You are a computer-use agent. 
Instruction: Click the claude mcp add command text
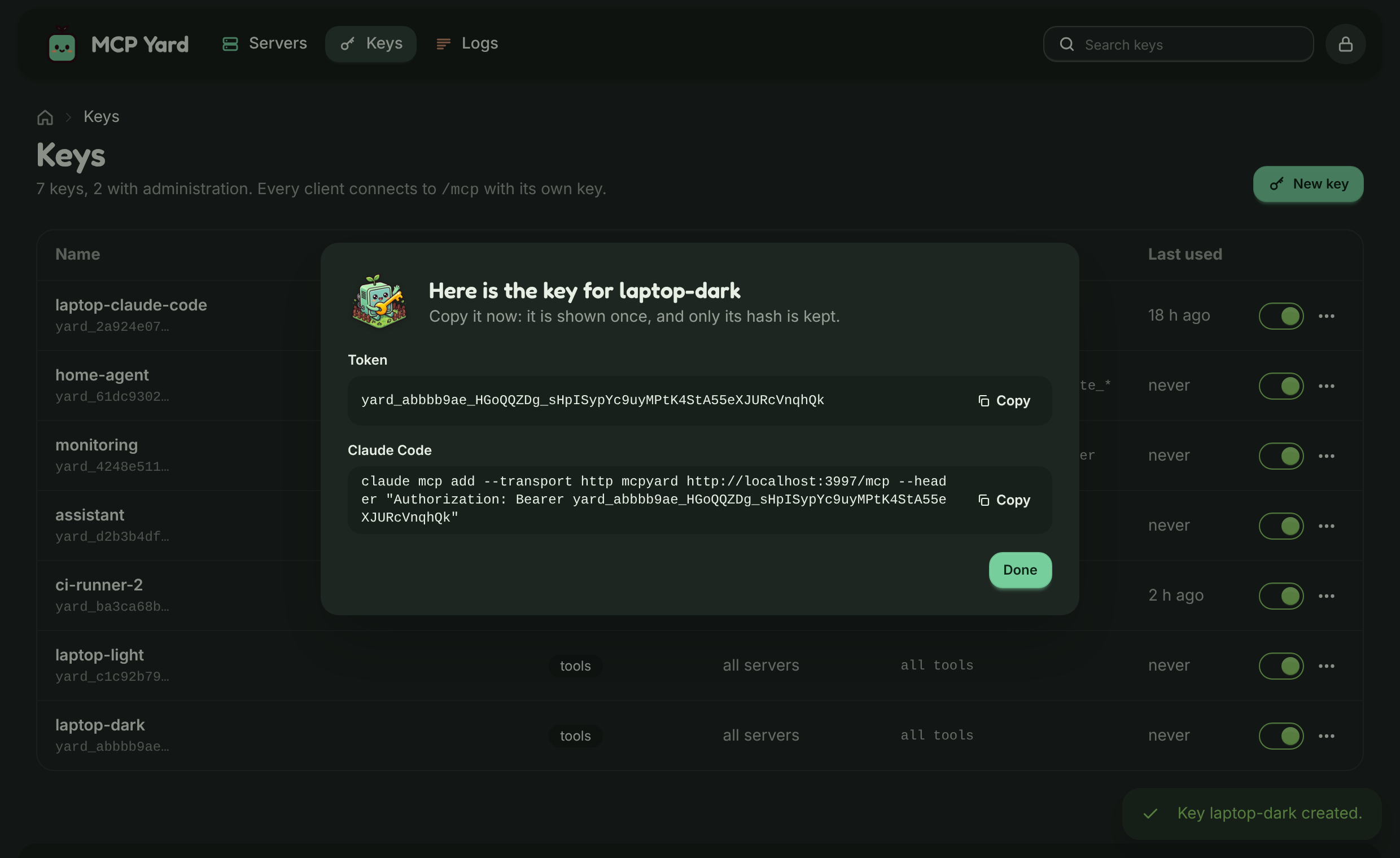(x=653, y=500)
